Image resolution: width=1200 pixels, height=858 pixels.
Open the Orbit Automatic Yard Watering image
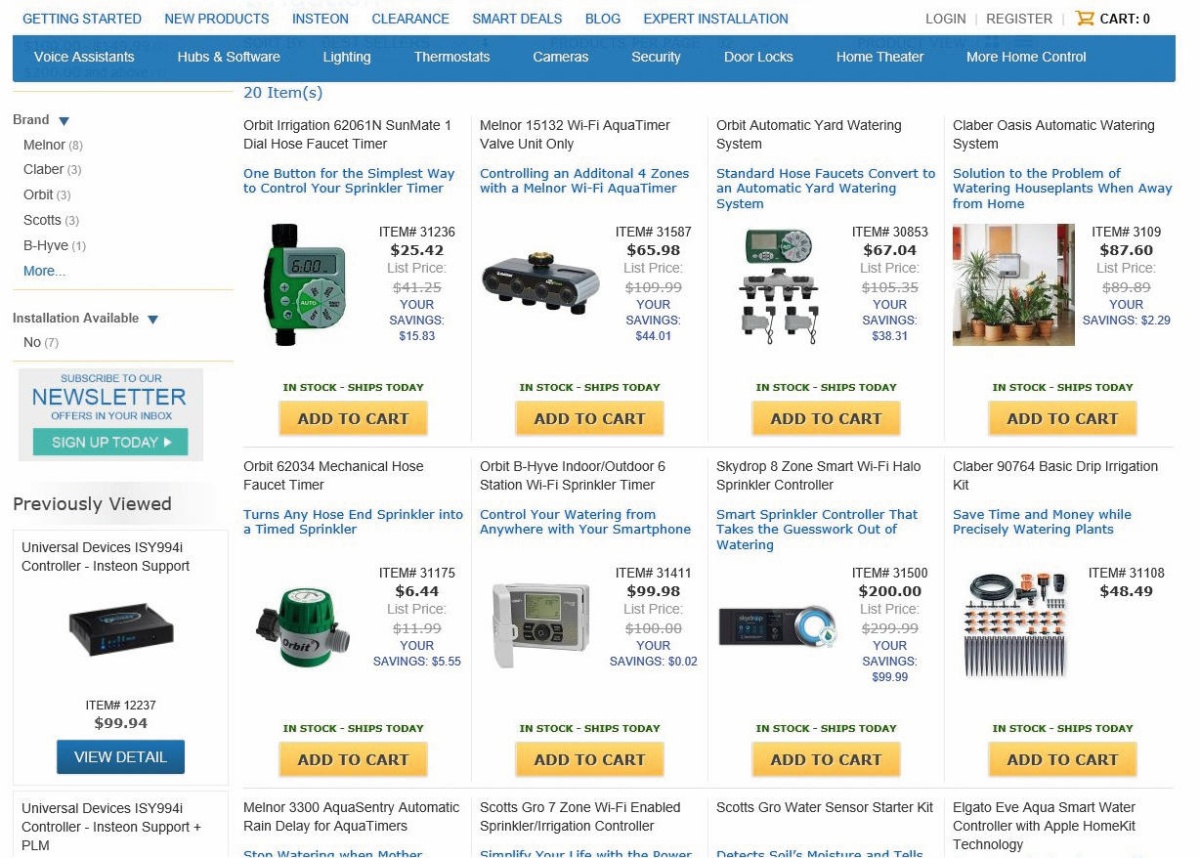pyautogui.click(x=778, y=287)
